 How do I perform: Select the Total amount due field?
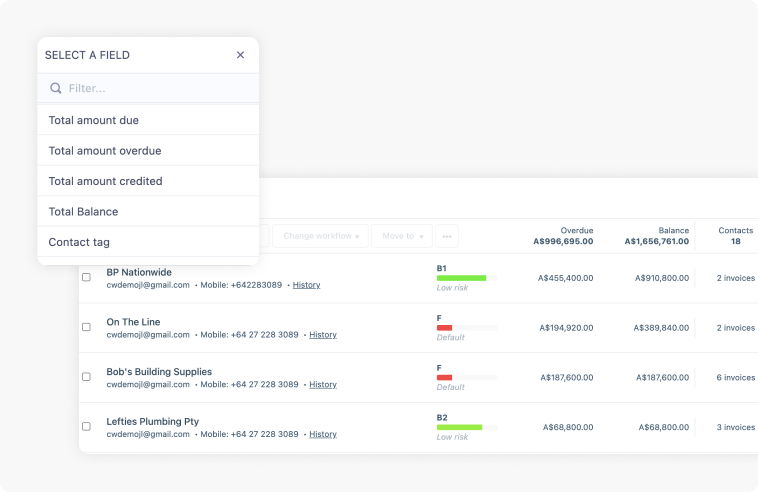point(94,120)
